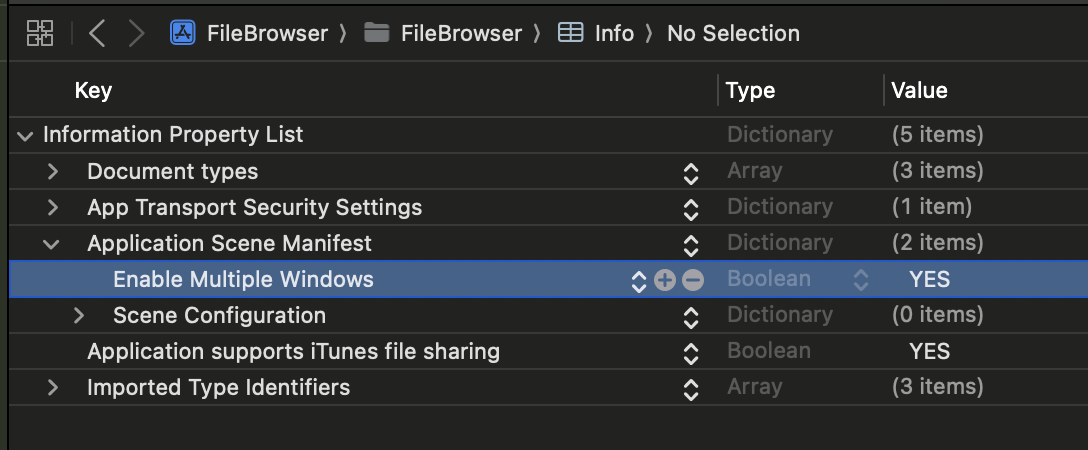The width and height of the screenshot is (1088, 450).
Task: Open the related items grid icon
Action: tap(40, 33)
